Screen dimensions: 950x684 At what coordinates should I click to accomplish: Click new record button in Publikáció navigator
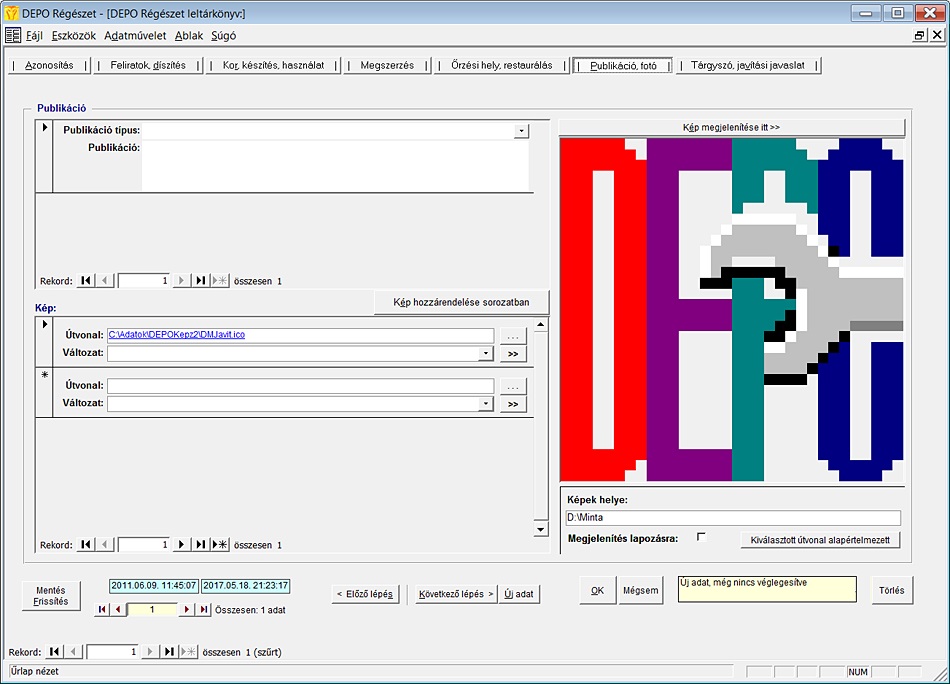pyautogui.click(x=220, y=281)
